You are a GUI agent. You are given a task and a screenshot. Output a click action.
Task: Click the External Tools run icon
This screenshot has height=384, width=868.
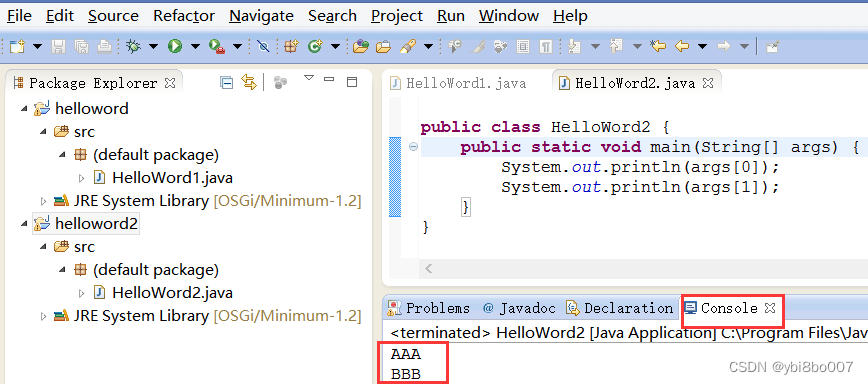click(216, 46)
